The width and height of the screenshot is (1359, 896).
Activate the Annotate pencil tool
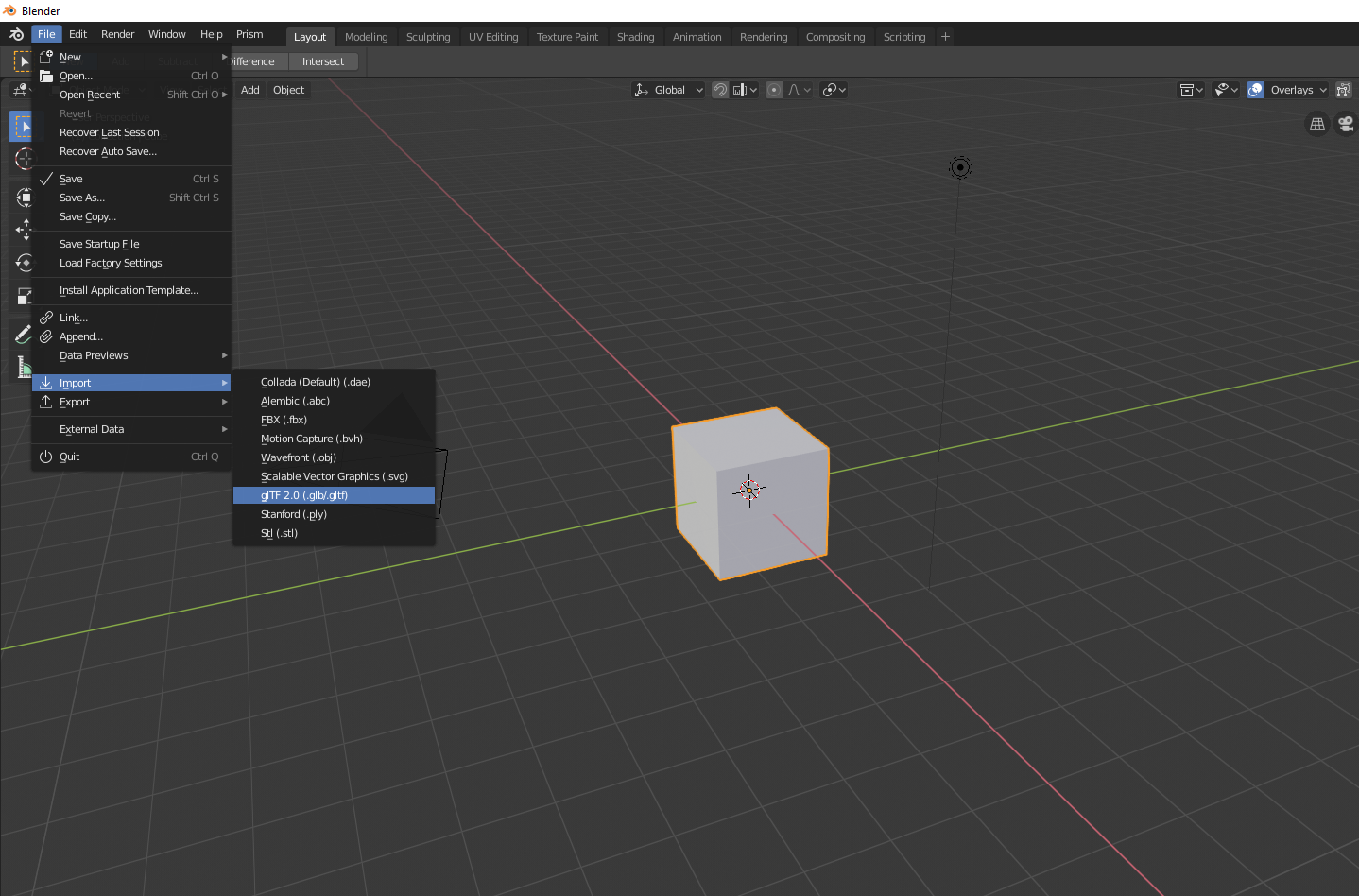[23, 334]
